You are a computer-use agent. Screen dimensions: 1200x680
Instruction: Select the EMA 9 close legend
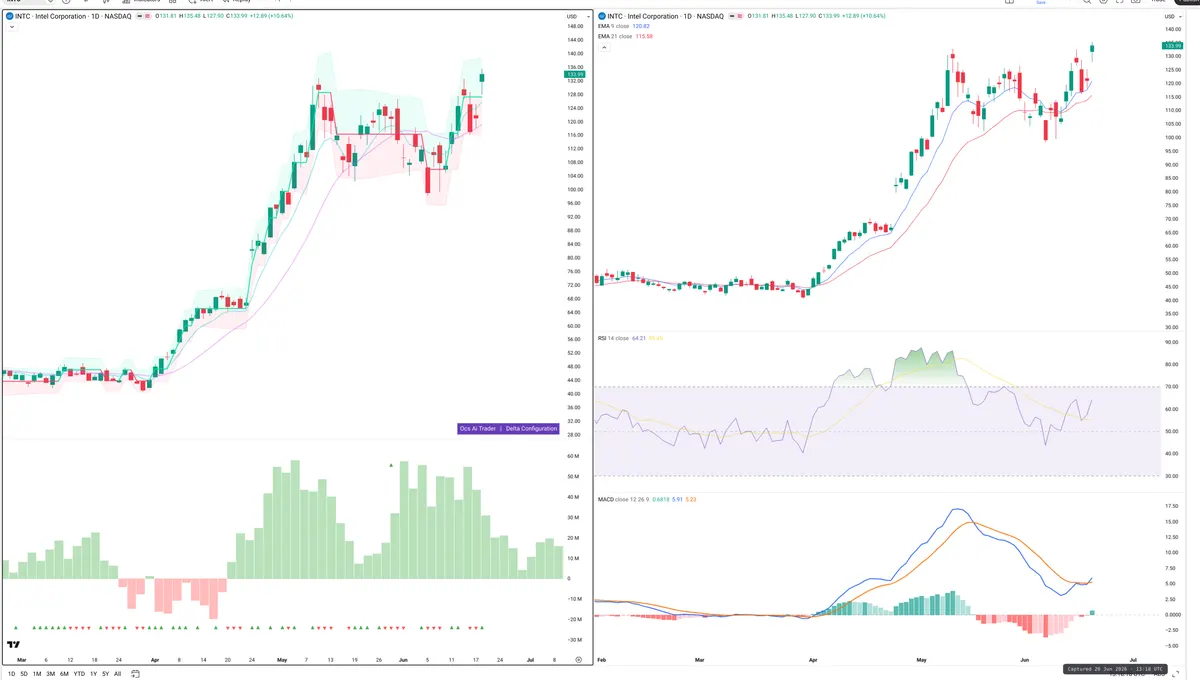615,26
